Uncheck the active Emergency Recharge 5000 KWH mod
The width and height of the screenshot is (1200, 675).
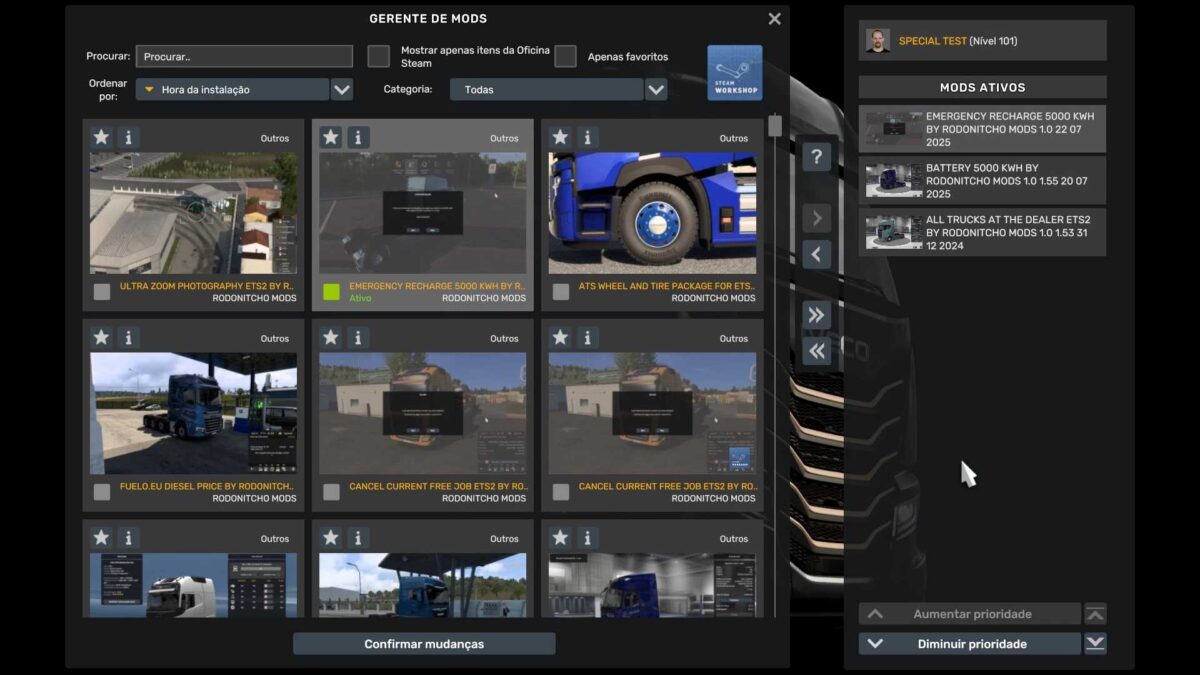[x=331, y=292]
